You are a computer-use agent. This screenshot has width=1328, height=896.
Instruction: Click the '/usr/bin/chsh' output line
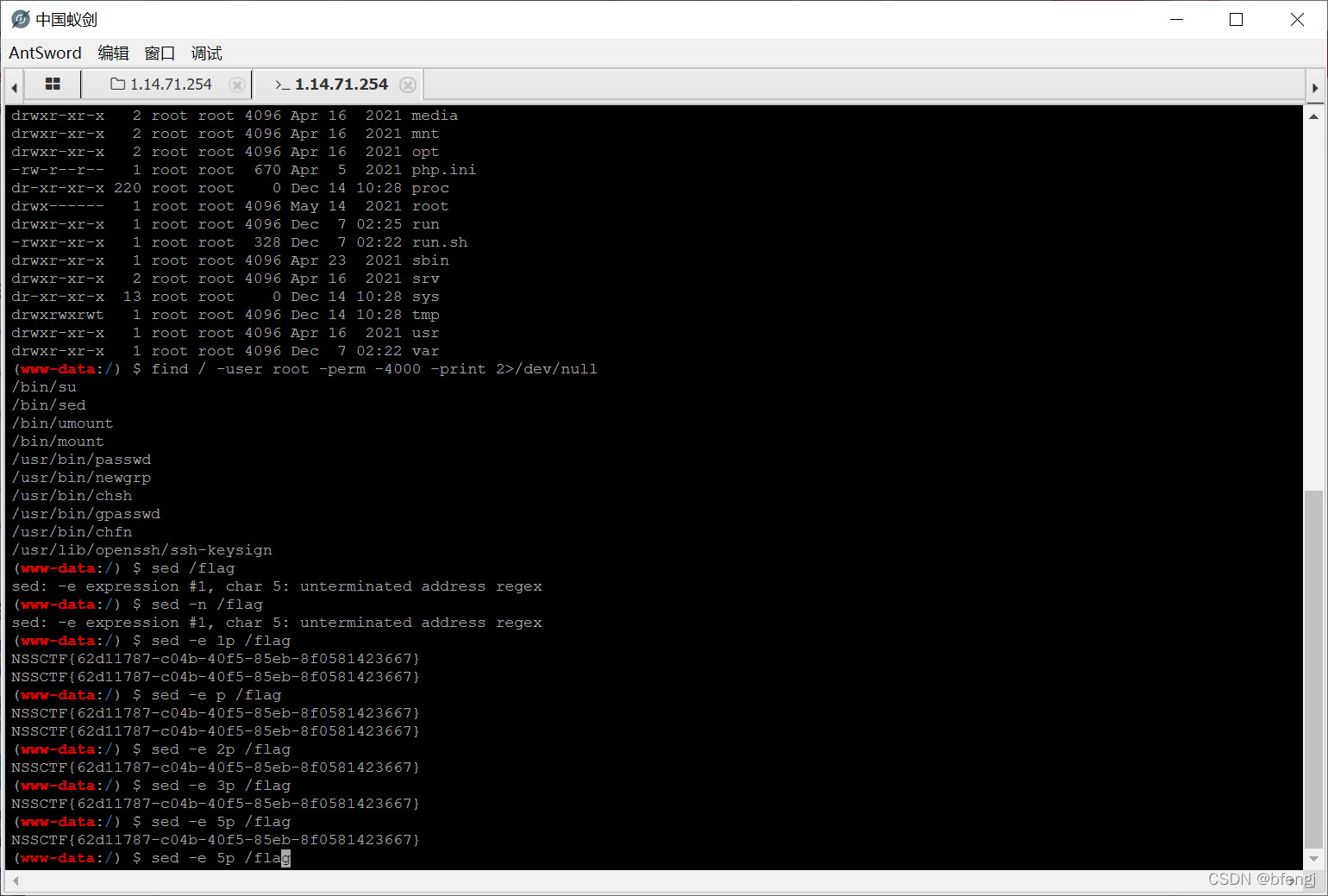72,496
